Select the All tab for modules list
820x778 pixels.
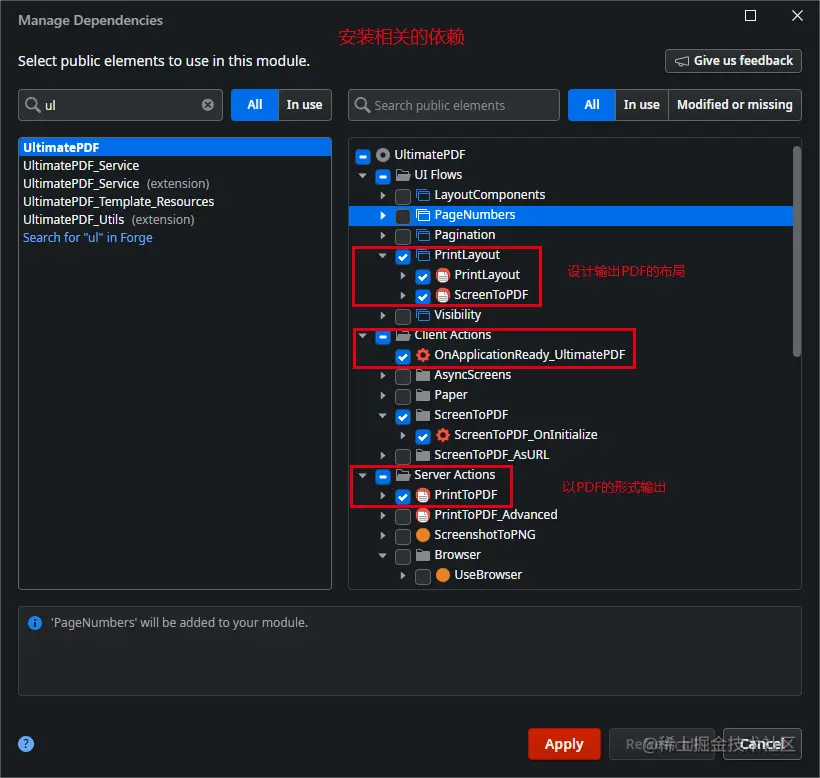(255, 105)
